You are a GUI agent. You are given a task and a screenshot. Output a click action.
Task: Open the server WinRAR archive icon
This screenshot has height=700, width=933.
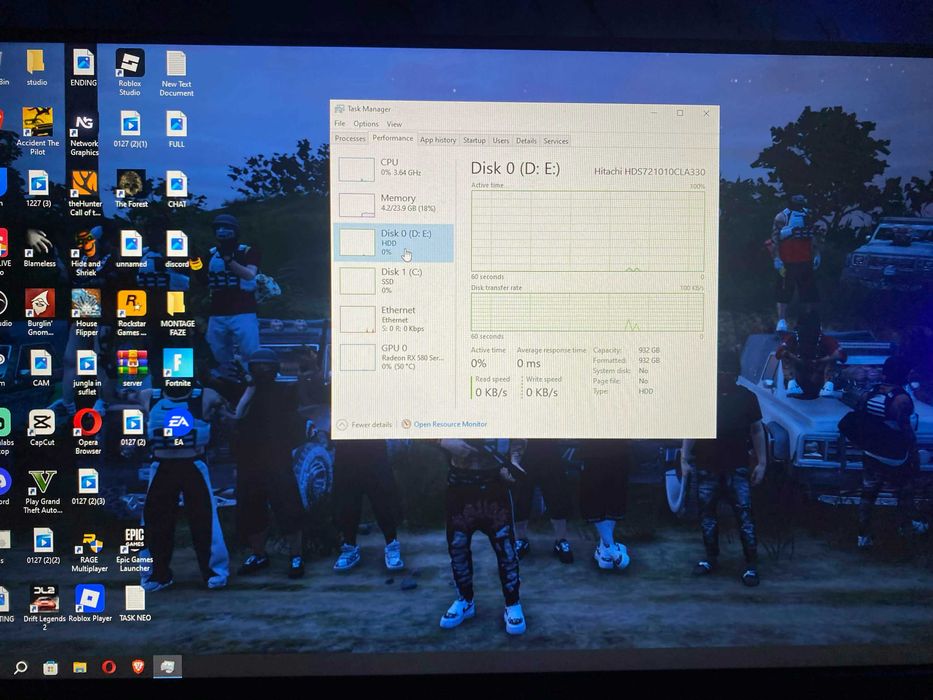[132, 368]
